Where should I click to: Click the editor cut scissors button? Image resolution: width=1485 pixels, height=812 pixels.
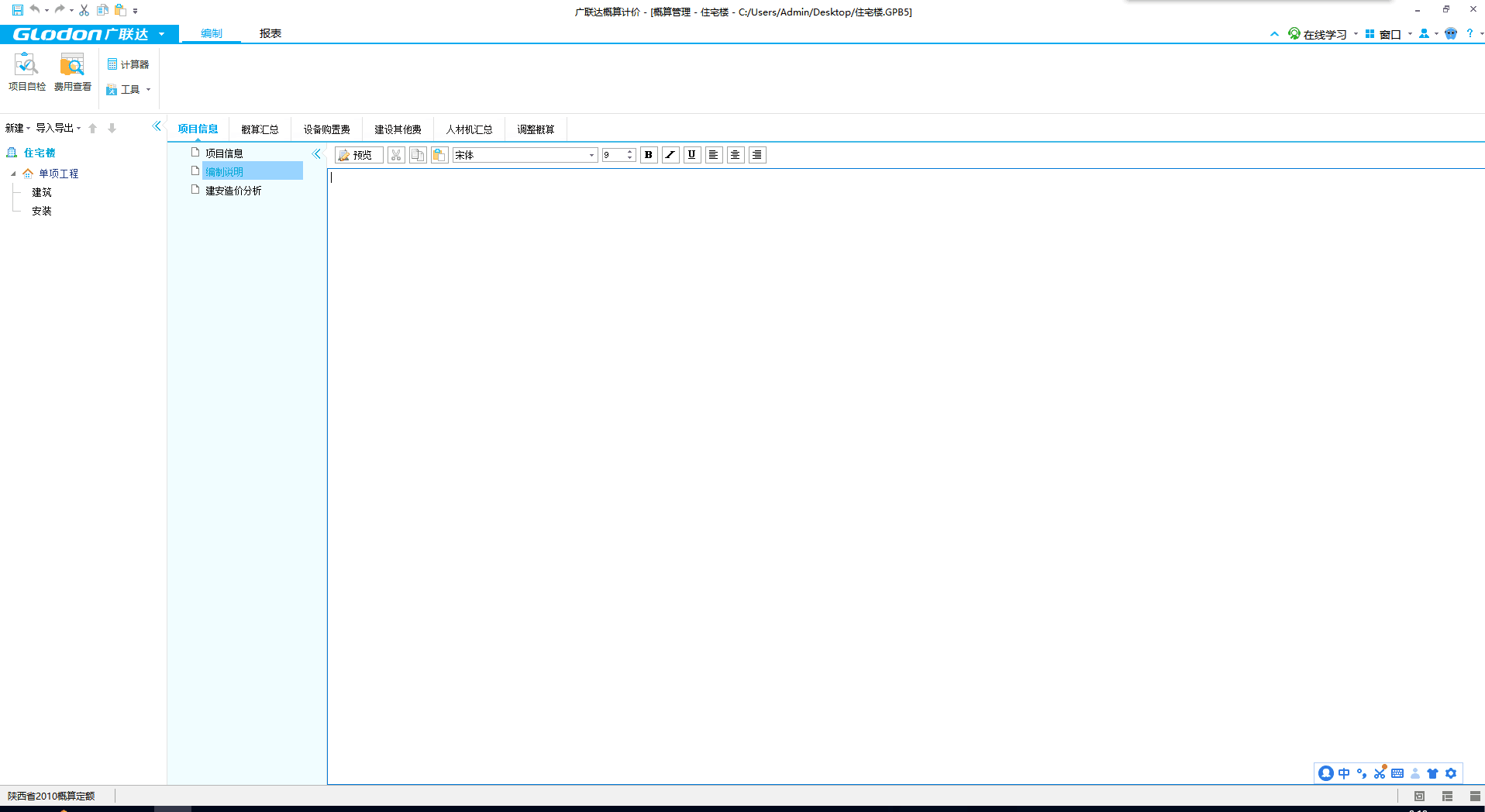(x=396, y=155)
